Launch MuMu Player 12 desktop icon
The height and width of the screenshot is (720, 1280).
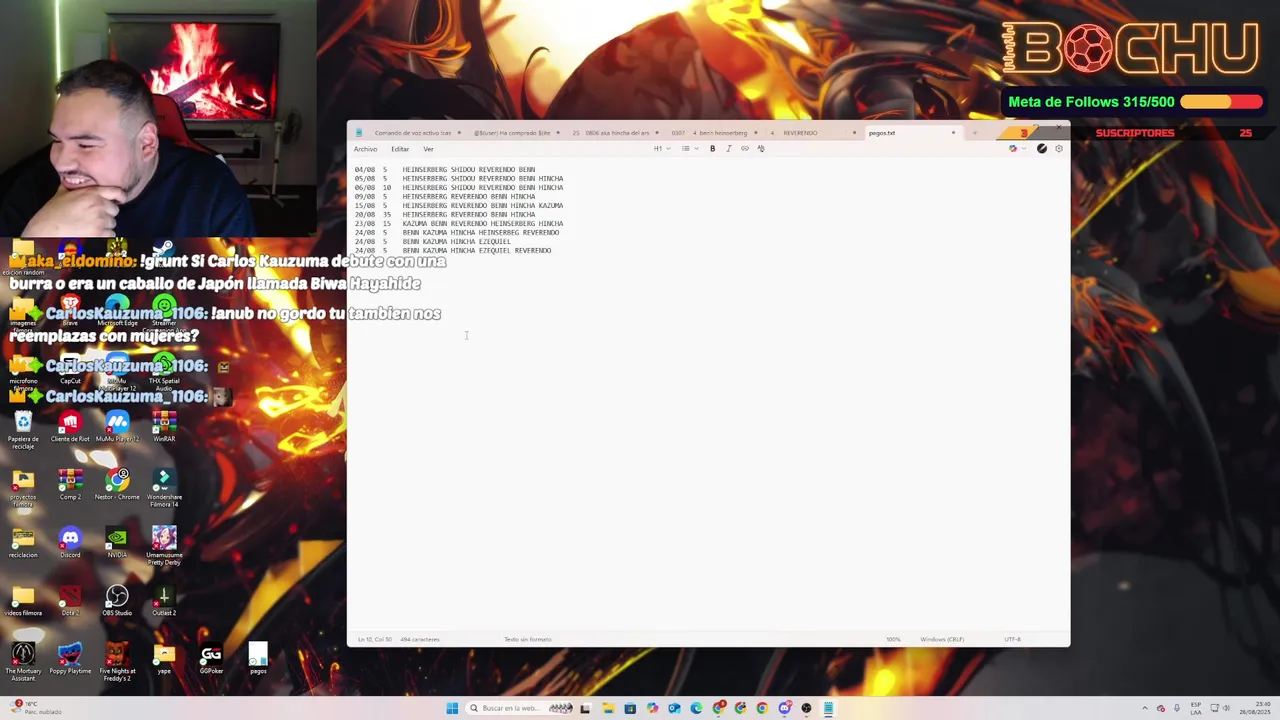(x=117, y=427)
